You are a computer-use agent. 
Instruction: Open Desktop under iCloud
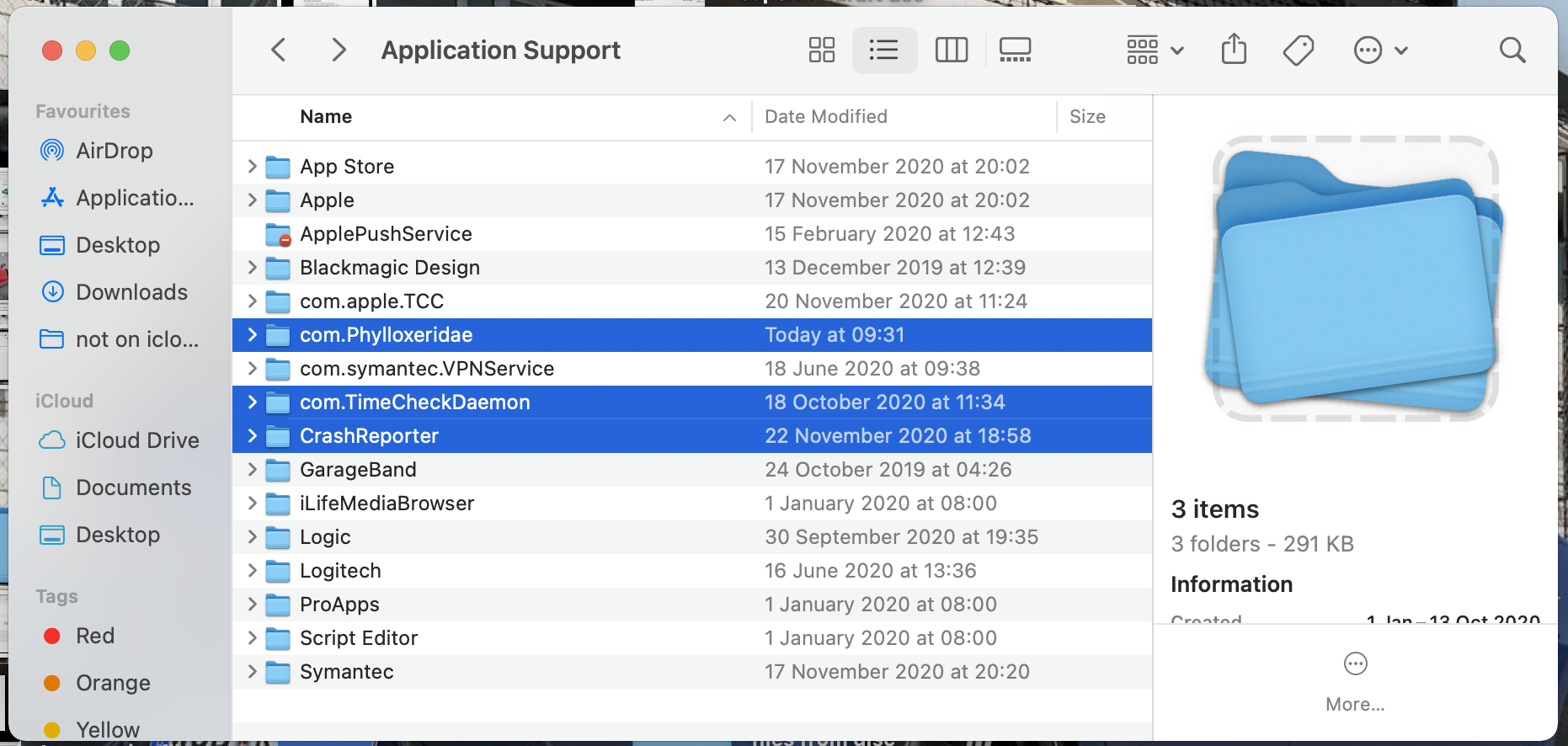(100, 535)
